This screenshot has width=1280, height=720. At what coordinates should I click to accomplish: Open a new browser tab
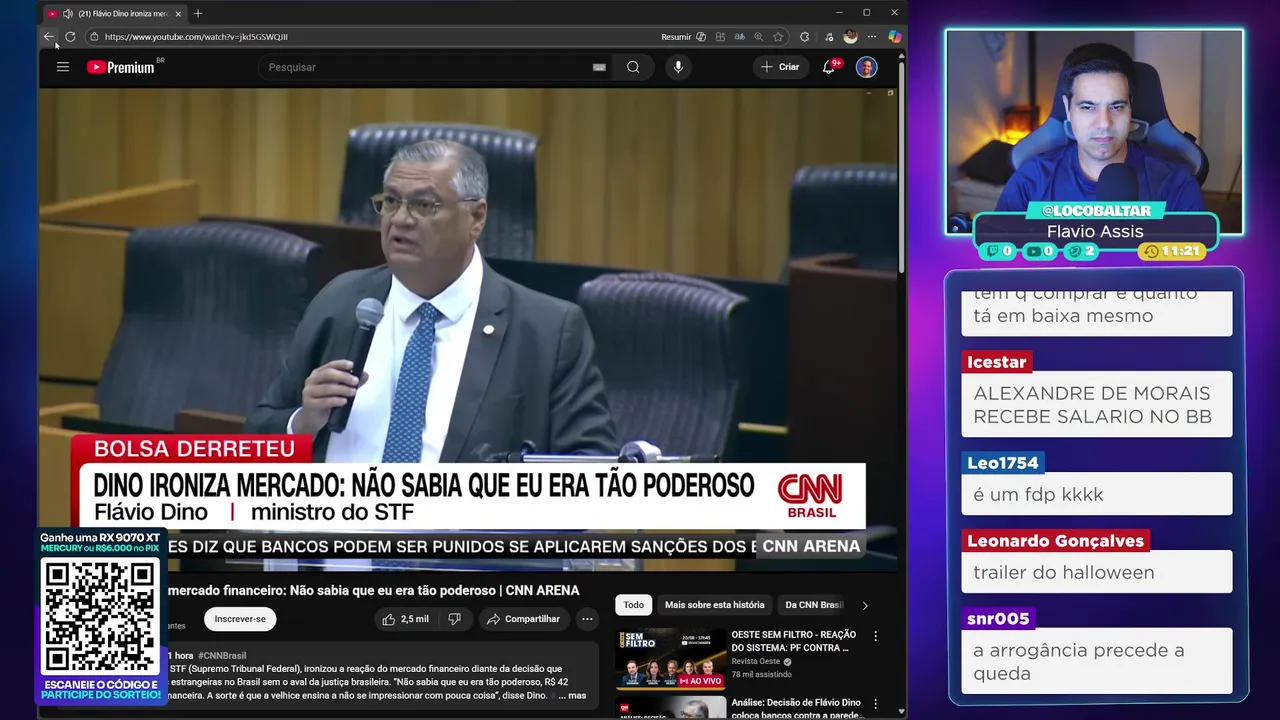(x=198, y=14)
